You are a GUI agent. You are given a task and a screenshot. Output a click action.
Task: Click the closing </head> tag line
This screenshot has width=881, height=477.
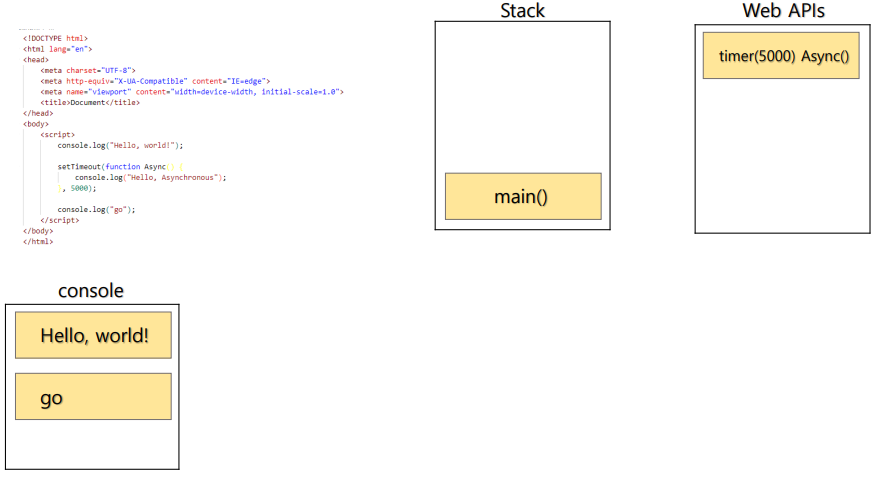38,113
